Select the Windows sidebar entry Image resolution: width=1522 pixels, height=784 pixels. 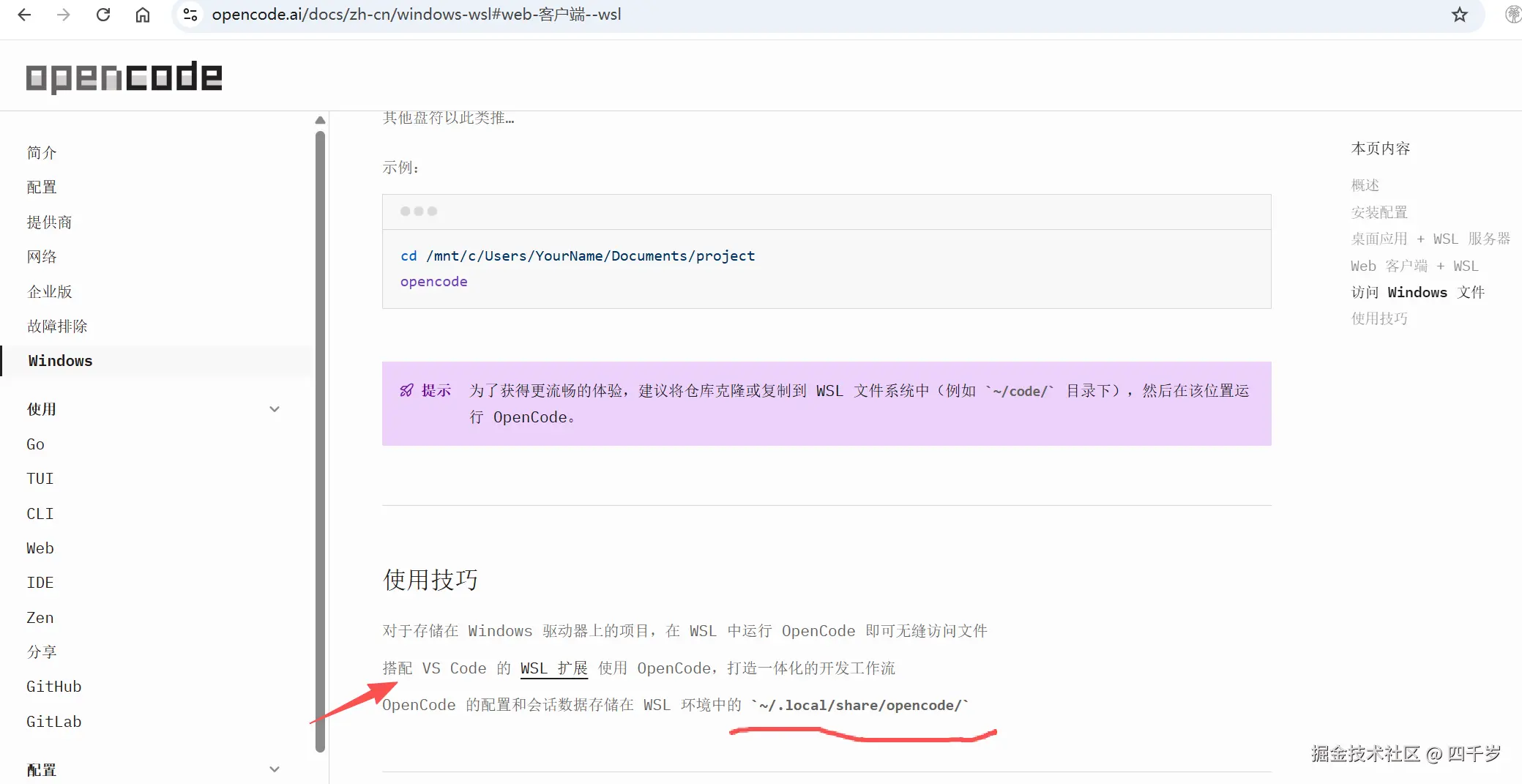click(x=60, y=360)
